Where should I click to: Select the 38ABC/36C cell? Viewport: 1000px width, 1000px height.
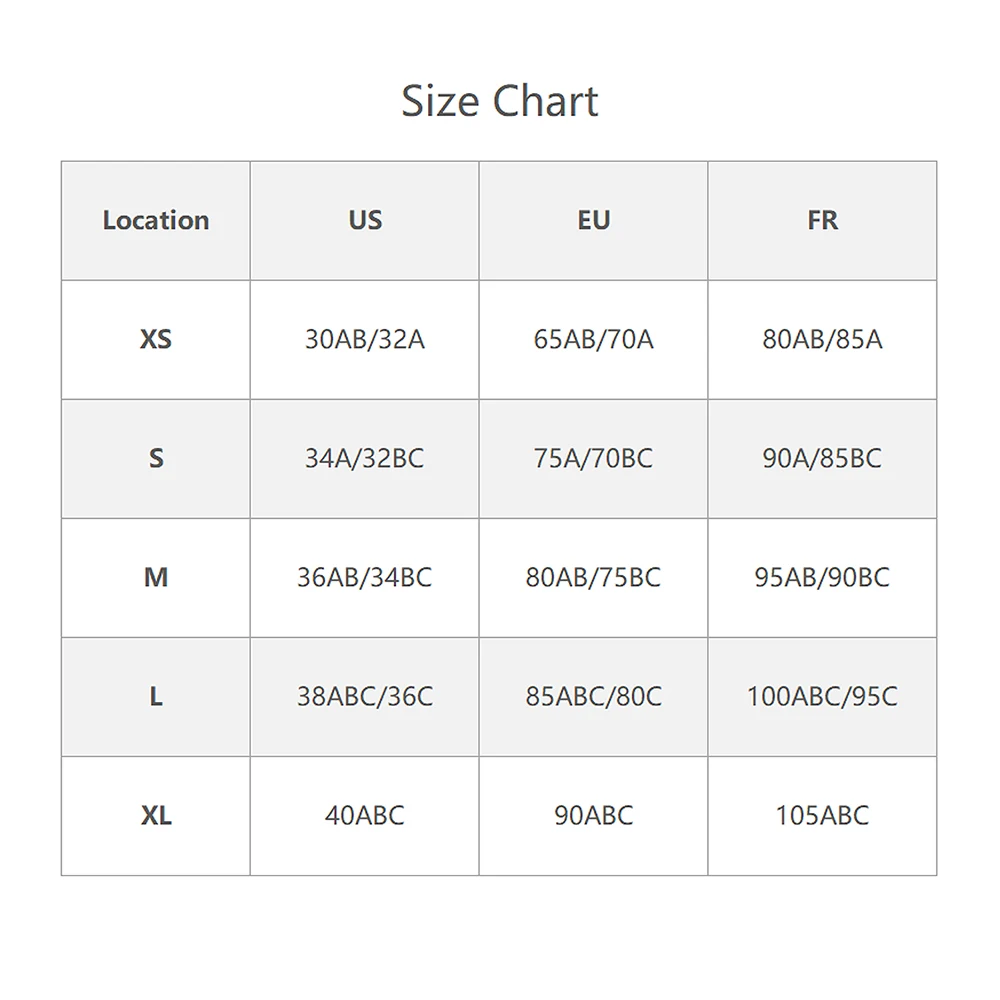(x=365, y=696)
